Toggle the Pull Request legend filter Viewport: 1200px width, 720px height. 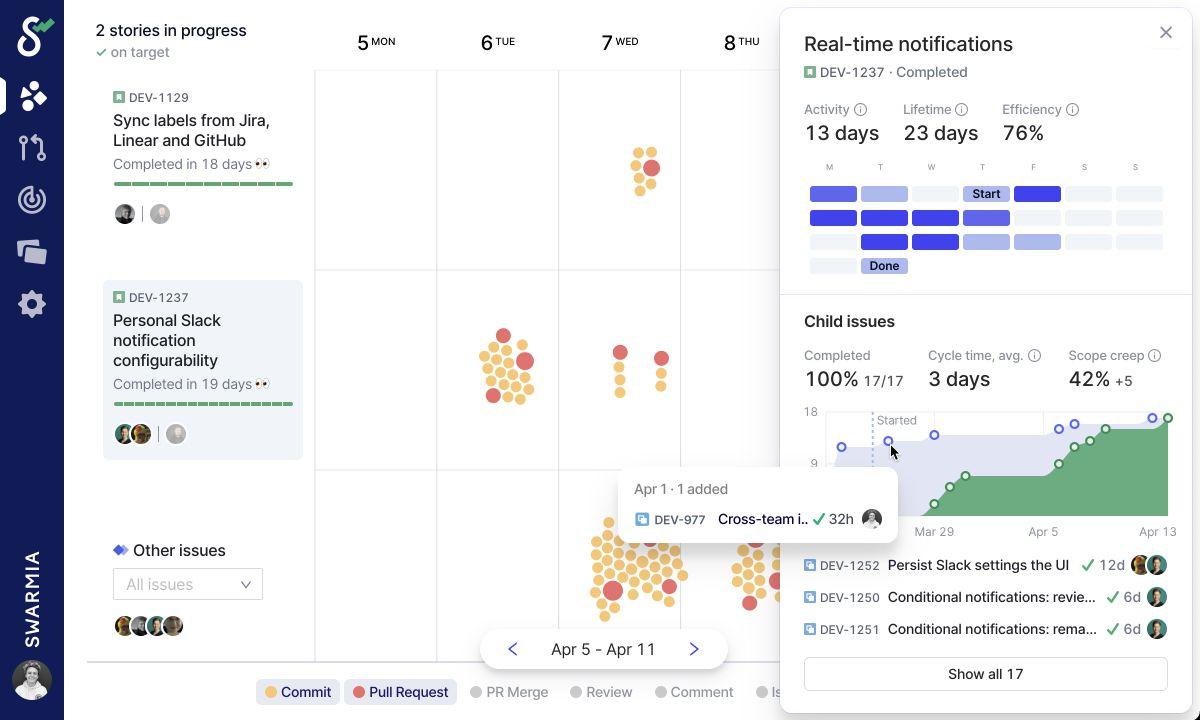400,692
